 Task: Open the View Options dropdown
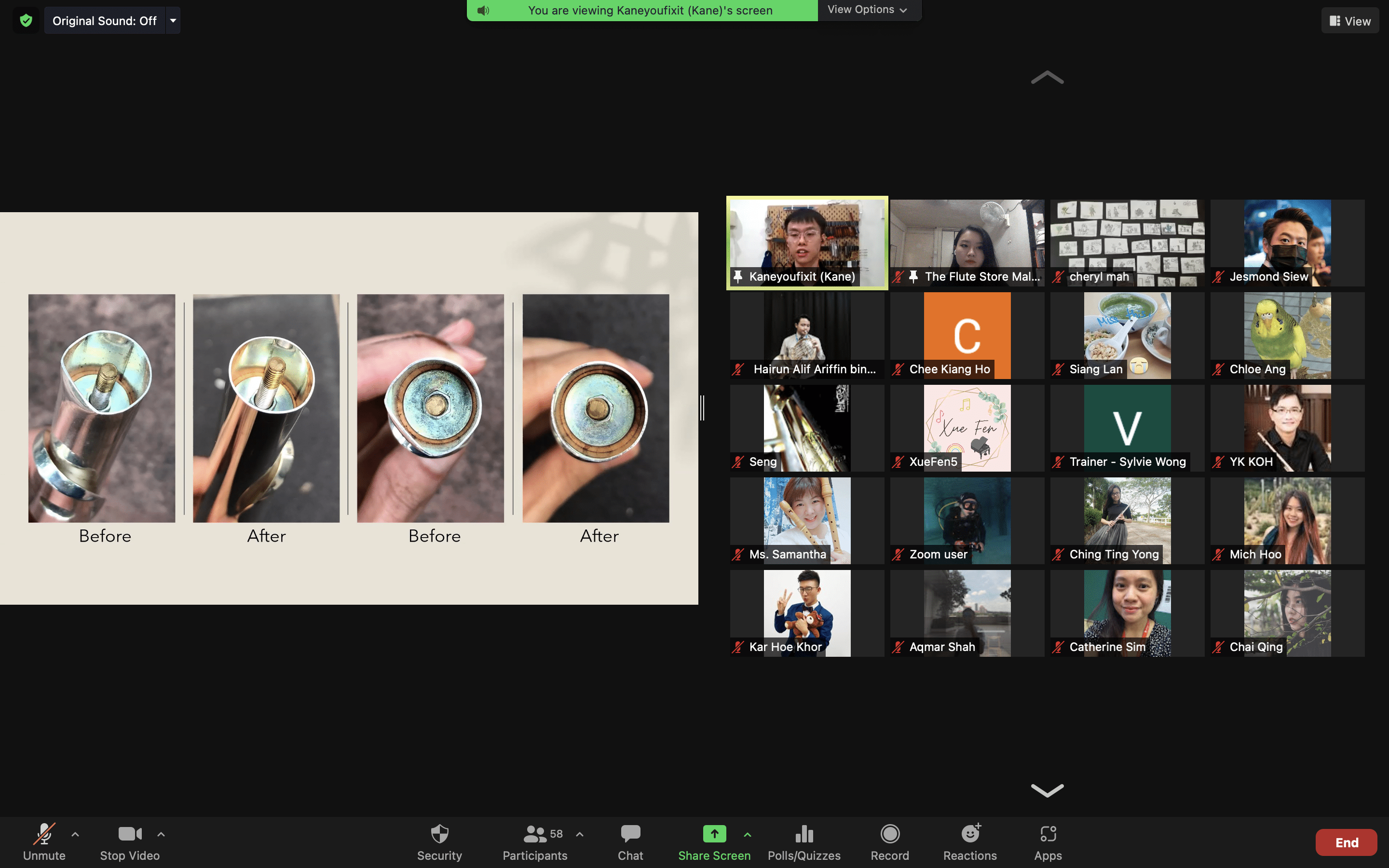click(867, 10)
